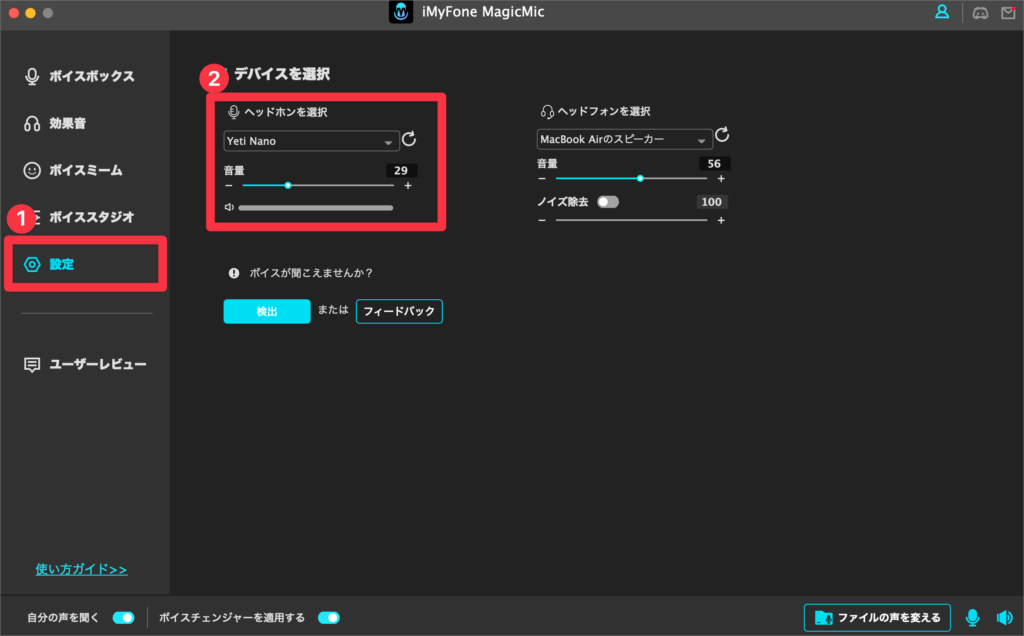Click the ファイルの声を変える button

click(877, 617)
